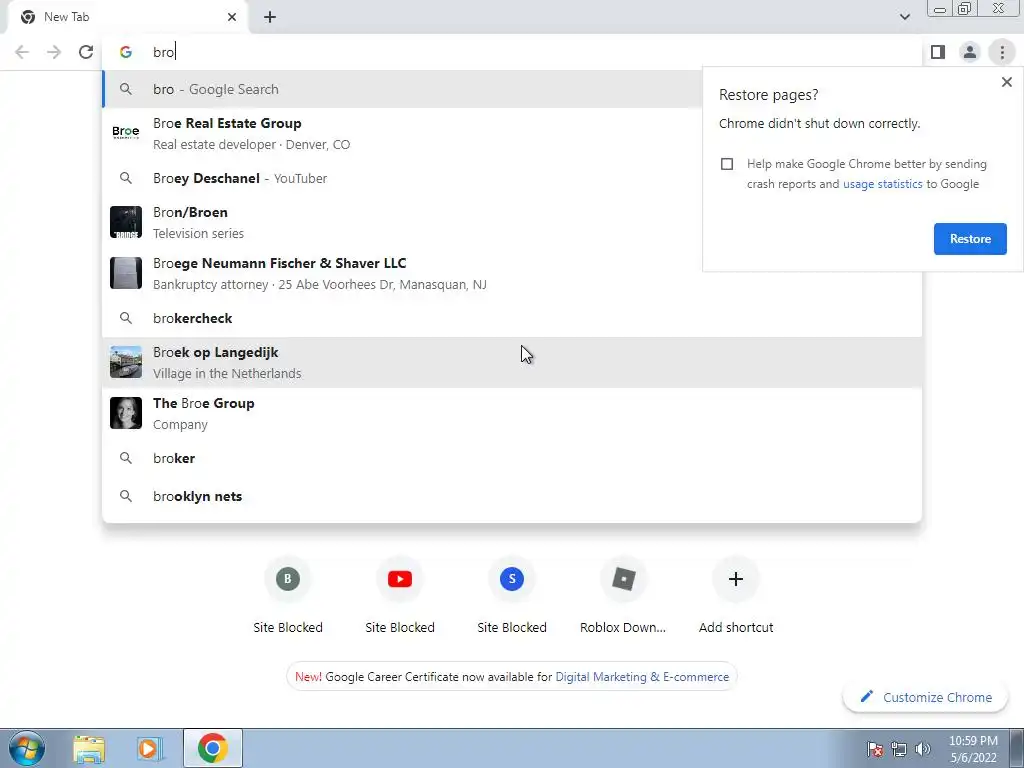
Task: Open the Digital Marketing & E-commerce link
Action: [x=642, y=677]
